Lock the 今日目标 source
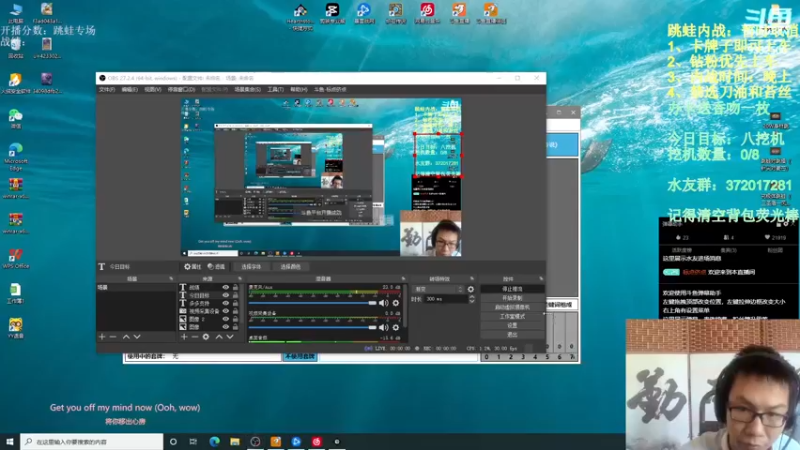Viewport: 800px width, 450px height. (x=235, y=295)
